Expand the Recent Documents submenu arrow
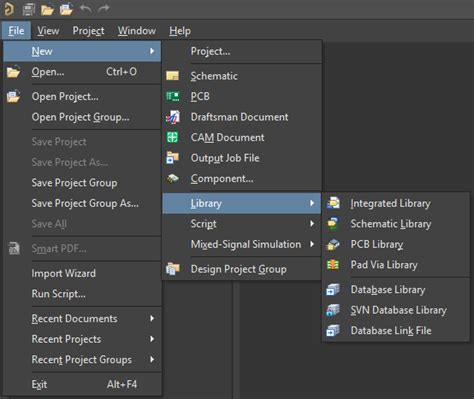Screen dimensions: 474x399 [x=152, y=318]
